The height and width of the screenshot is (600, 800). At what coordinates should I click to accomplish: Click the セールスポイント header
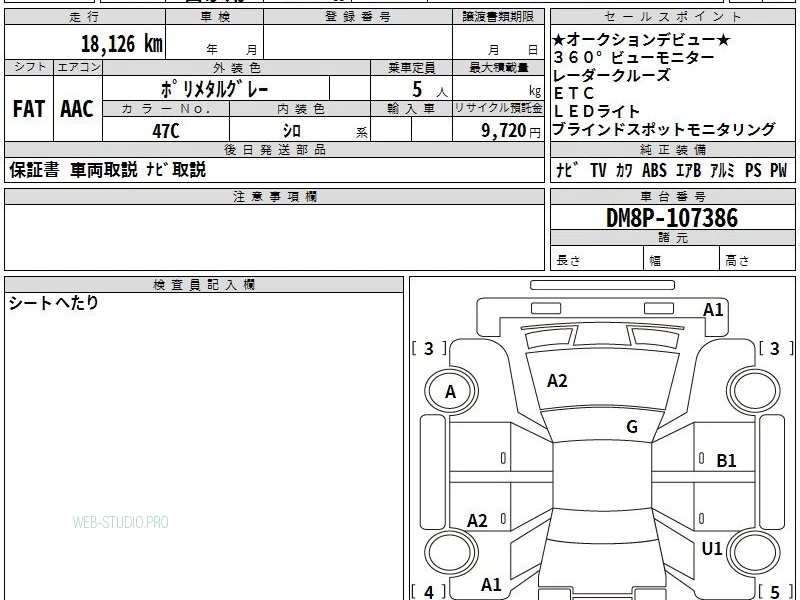click(x=672, y=17)
